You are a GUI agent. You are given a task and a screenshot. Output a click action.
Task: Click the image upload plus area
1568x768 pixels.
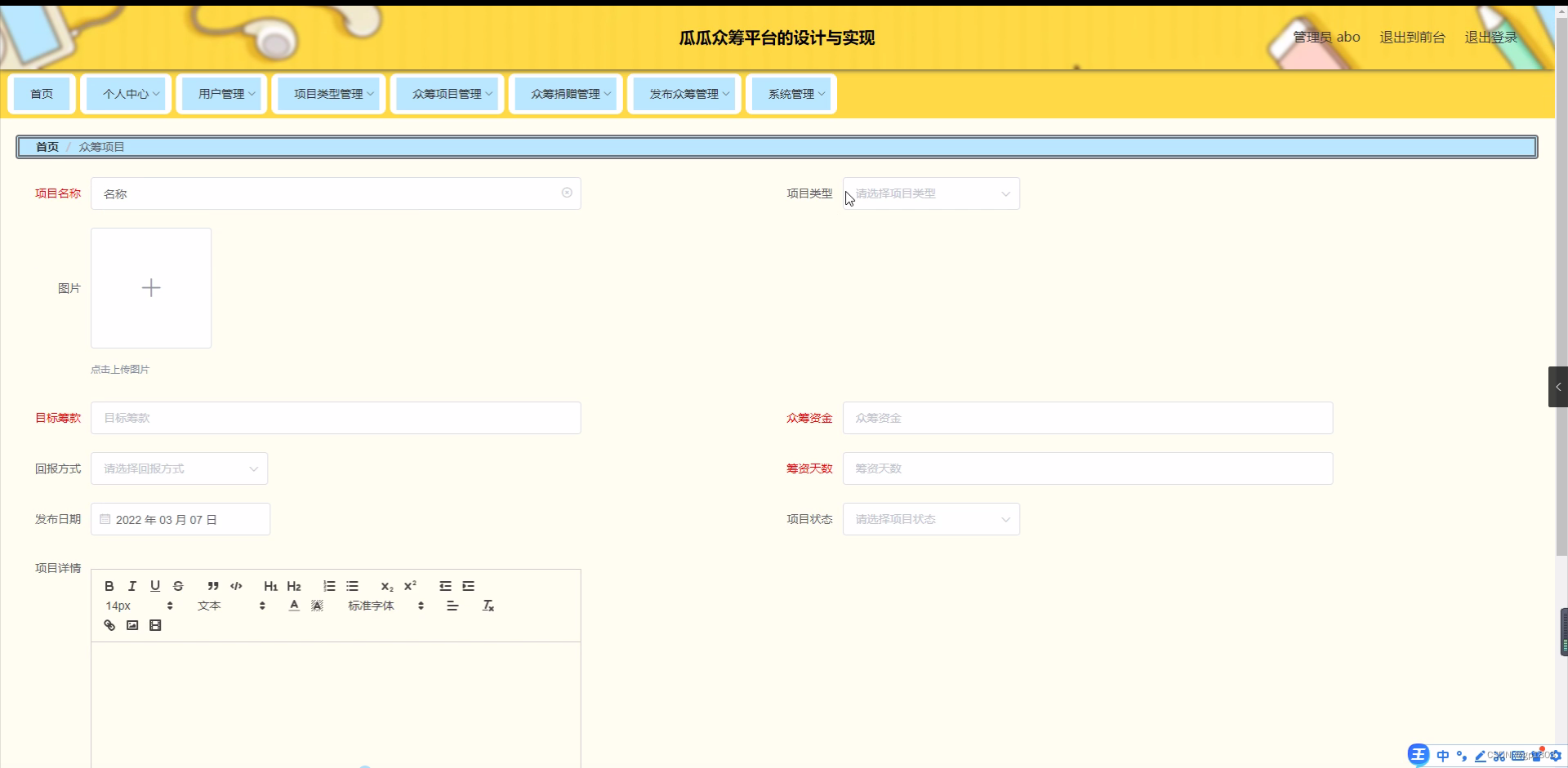pyautogui.click(x=150, y=287)
